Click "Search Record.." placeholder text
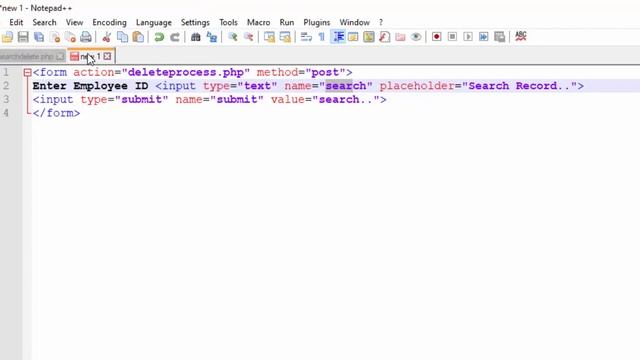640x360 pixels. [x=520, y=86]
